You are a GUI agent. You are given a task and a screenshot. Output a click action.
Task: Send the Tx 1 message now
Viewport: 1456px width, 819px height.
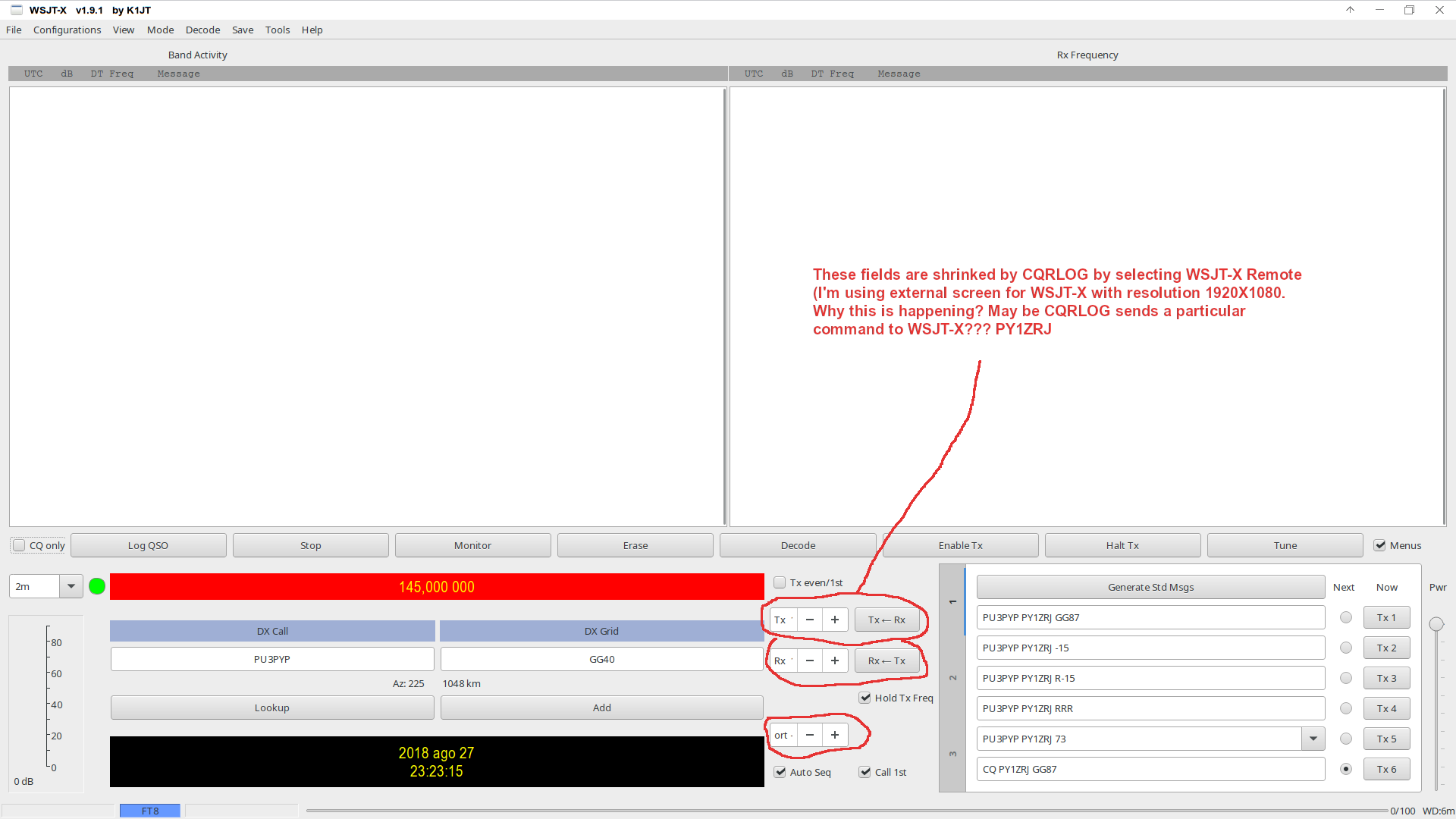point(1386,617)
